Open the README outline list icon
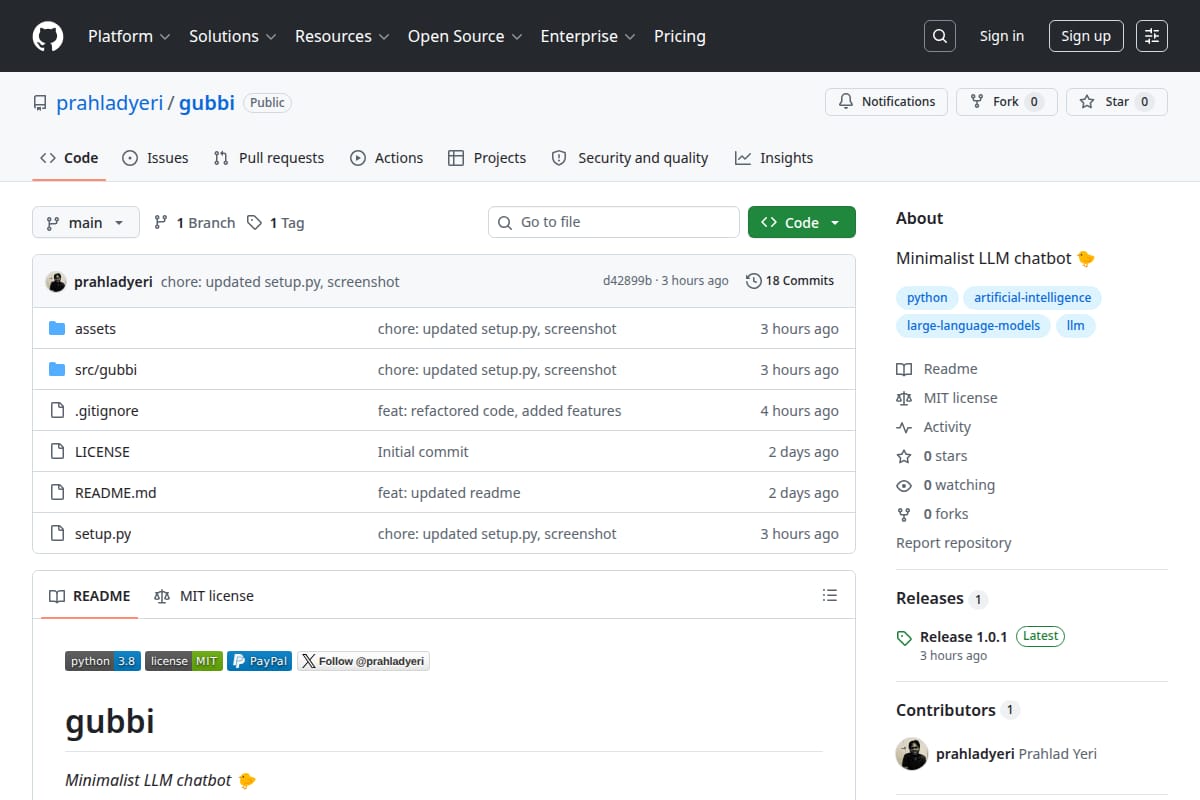 [x=829, y=595]
